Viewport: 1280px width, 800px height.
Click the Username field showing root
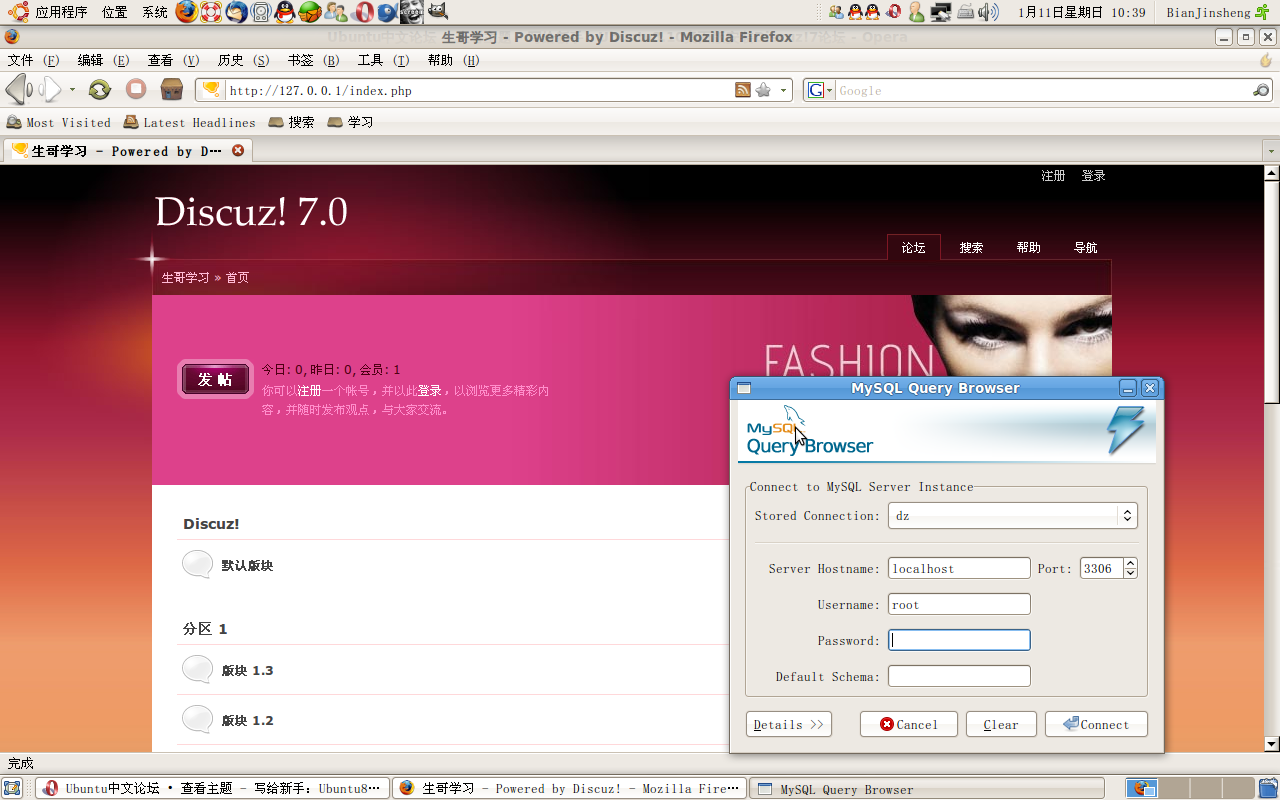point(959,604)
